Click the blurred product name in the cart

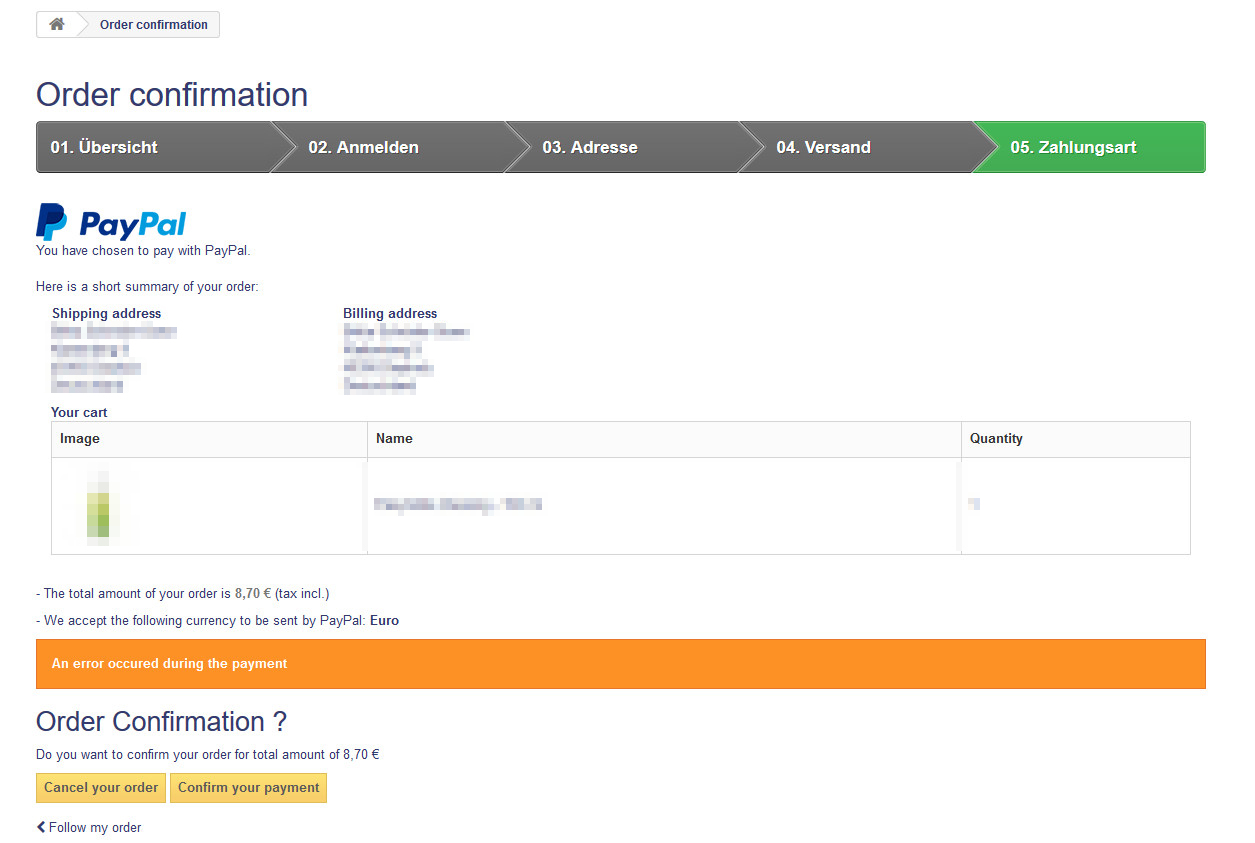[457, 505]
